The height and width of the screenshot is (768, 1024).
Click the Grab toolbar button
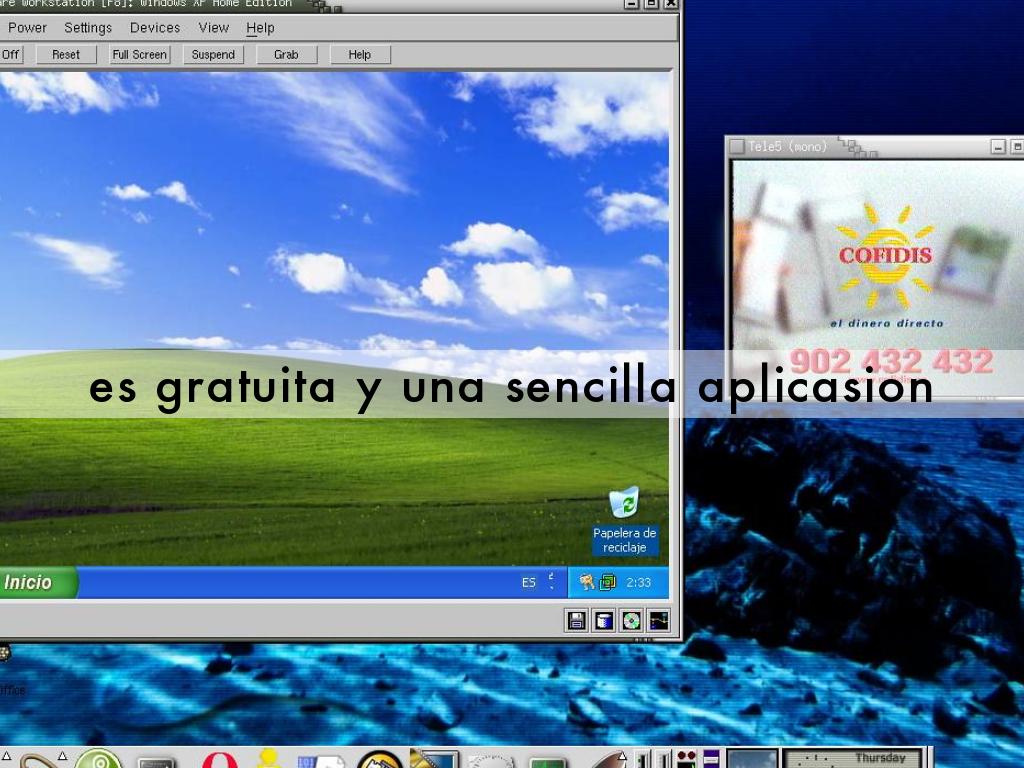point(286,55)
